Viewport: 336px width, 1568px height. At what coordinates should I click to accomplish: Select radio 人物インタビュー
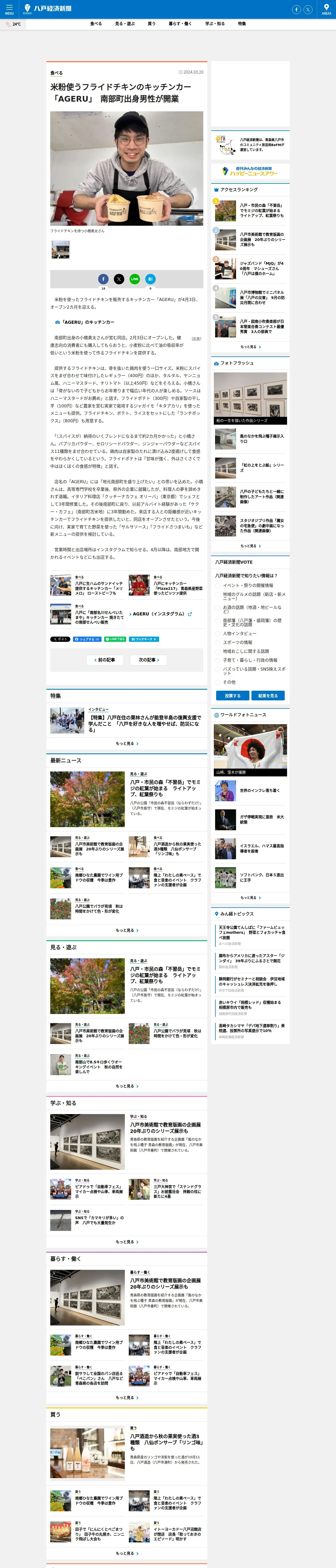(218, 634)
